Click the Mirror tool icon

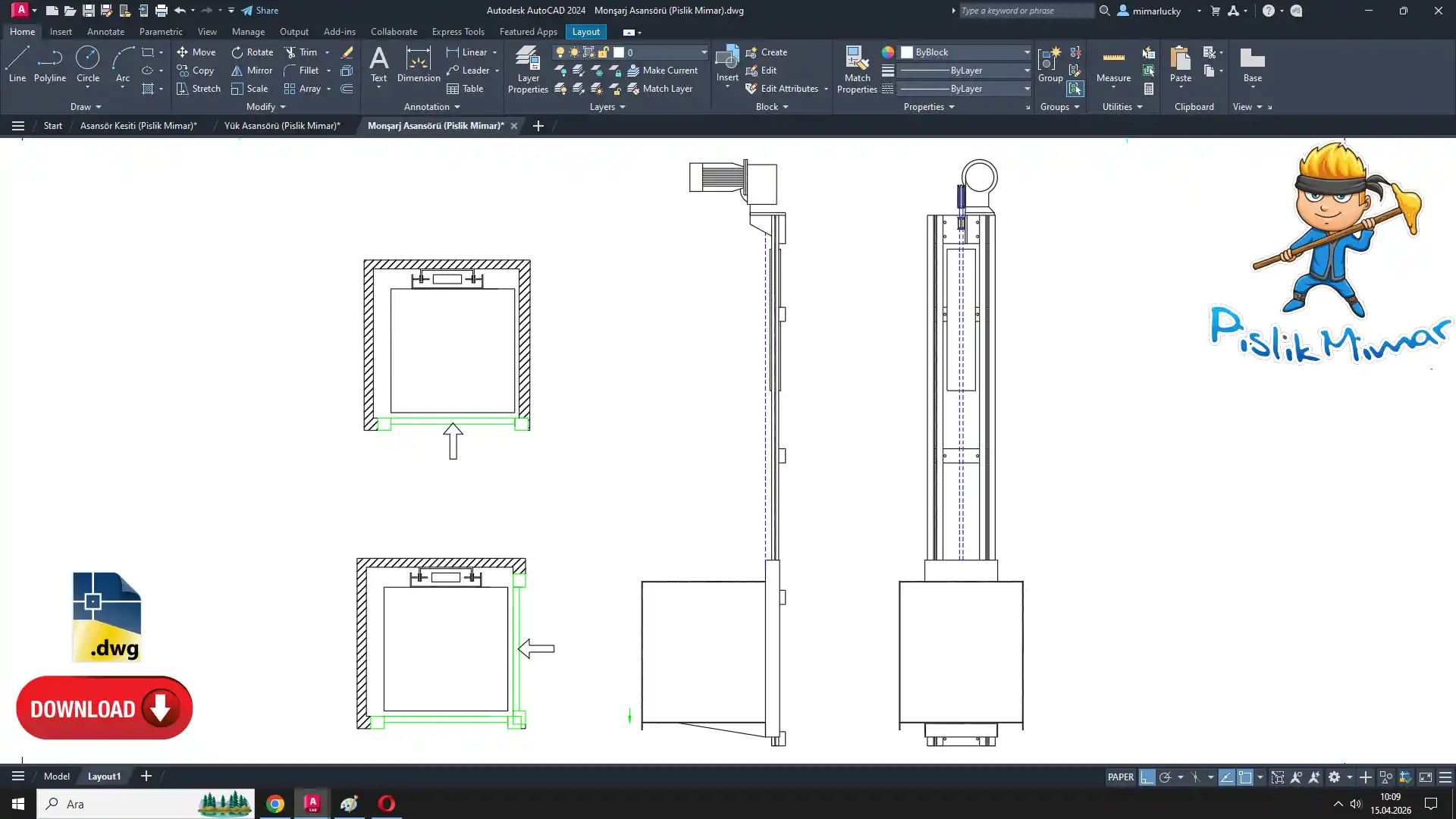pos(237,71)
